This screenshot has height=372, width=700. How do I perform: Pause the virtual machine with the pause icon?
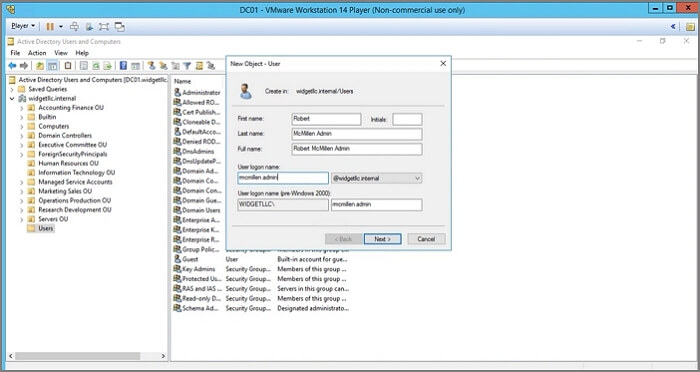point(50,27)
